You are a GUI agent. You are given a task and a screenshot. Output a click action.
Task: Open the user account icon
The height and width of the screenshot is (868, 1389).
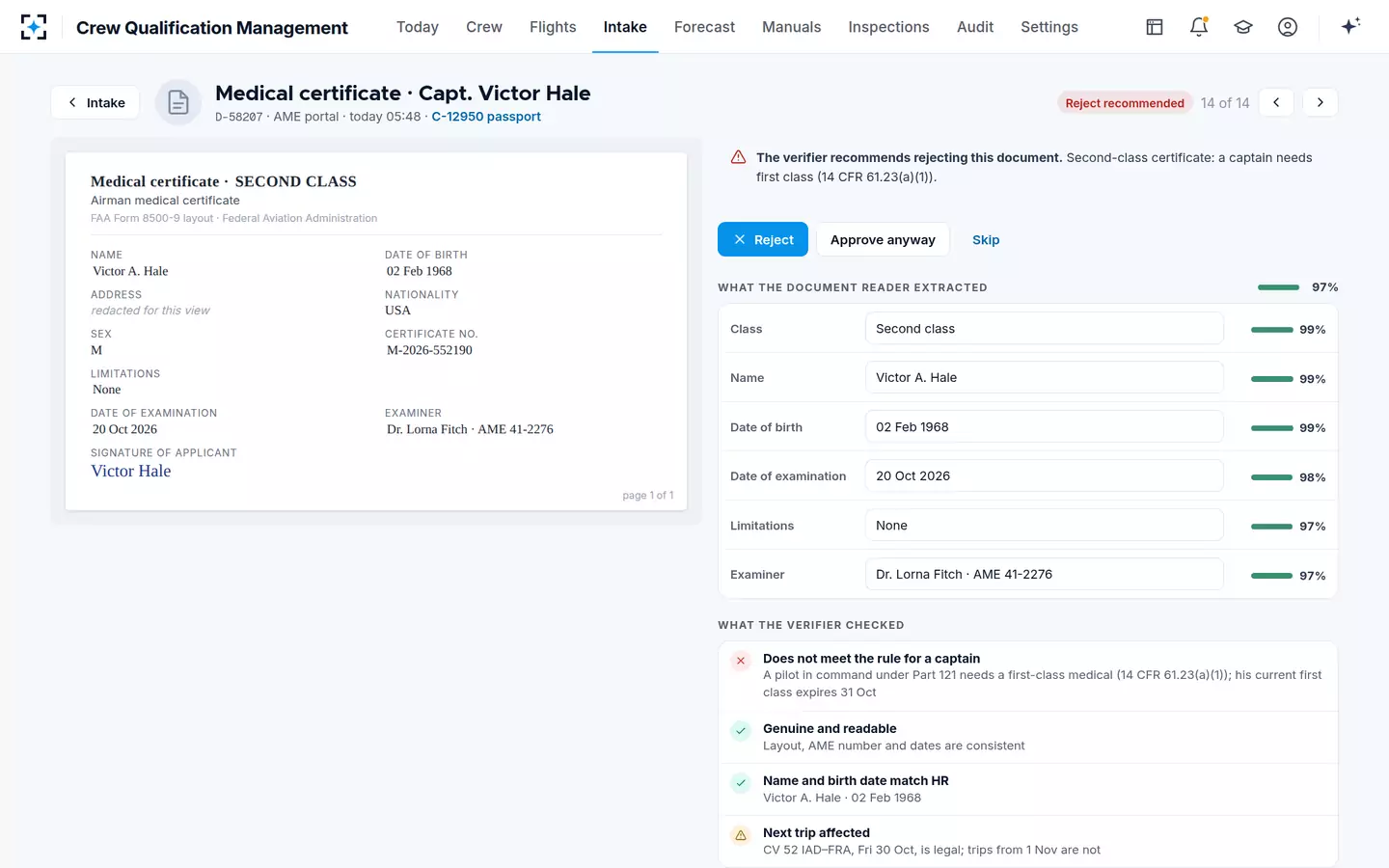tap(1288, 27)
